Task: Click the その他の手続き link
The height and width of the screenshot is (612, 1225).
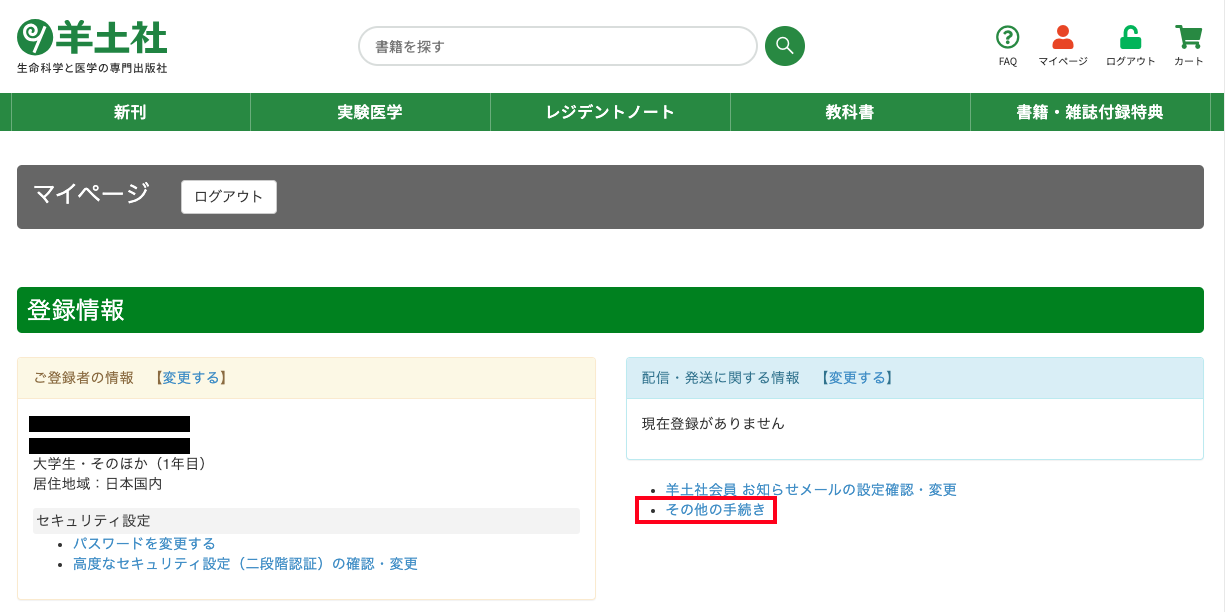Action: pyautogui.click(x=715, y=510)
